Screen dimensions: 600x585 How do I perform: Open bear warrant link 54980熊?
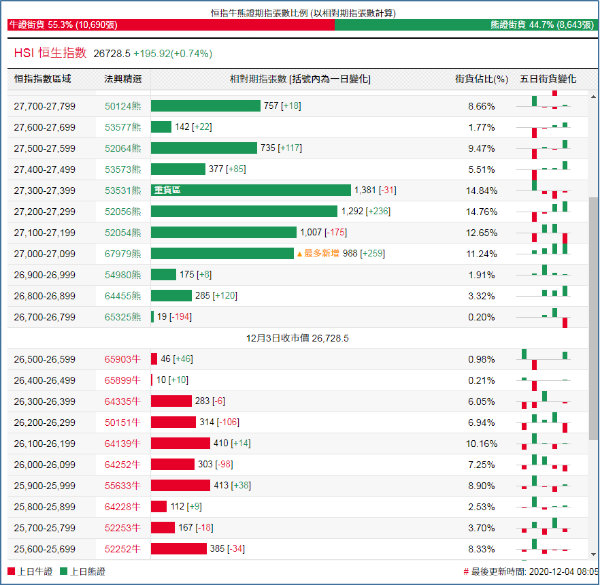[x=123, y=275]
